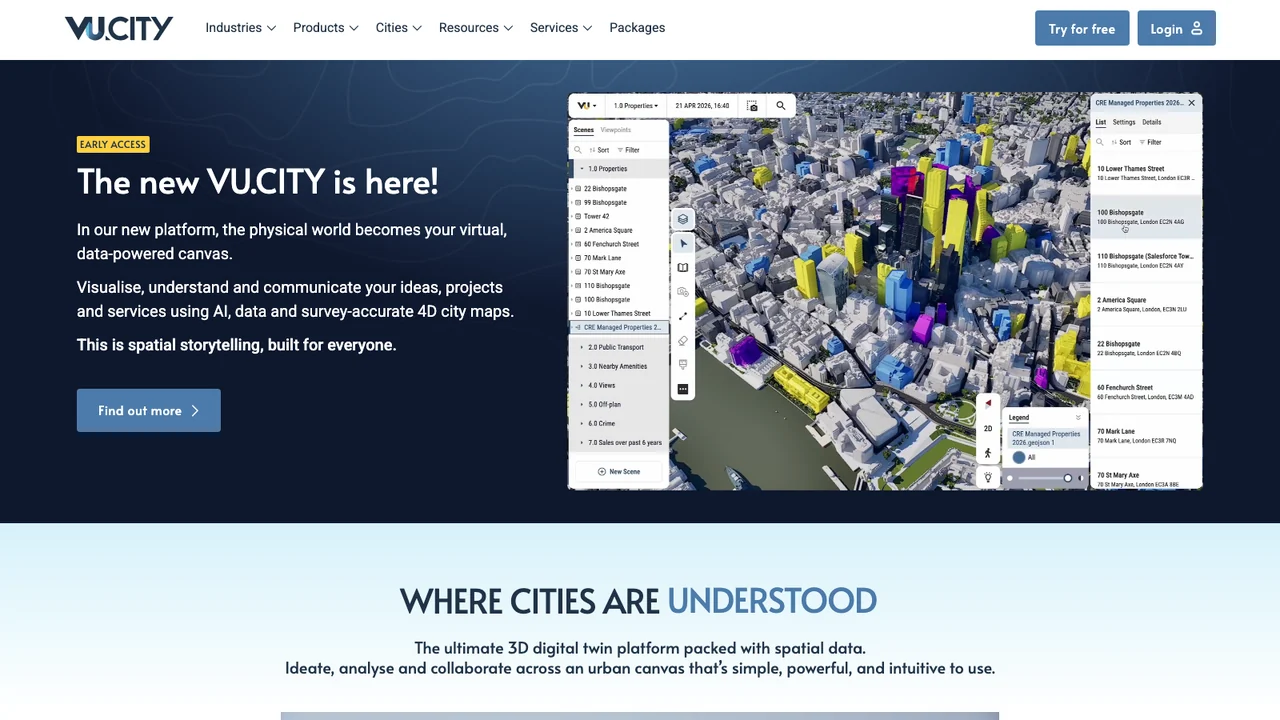Click the Login button

1176,28
